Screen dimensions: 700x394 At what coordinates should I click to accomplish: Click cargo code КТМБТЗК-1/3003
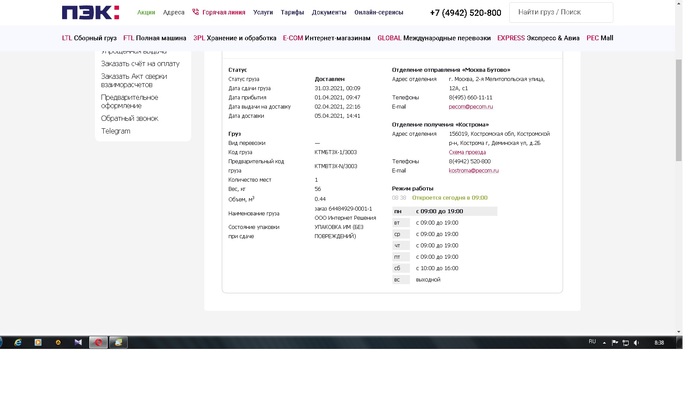(335, 152)
